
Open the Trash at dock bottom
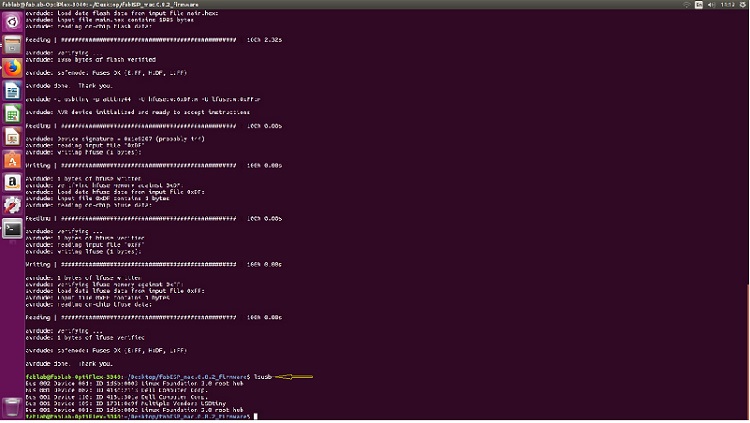[12, 408]
